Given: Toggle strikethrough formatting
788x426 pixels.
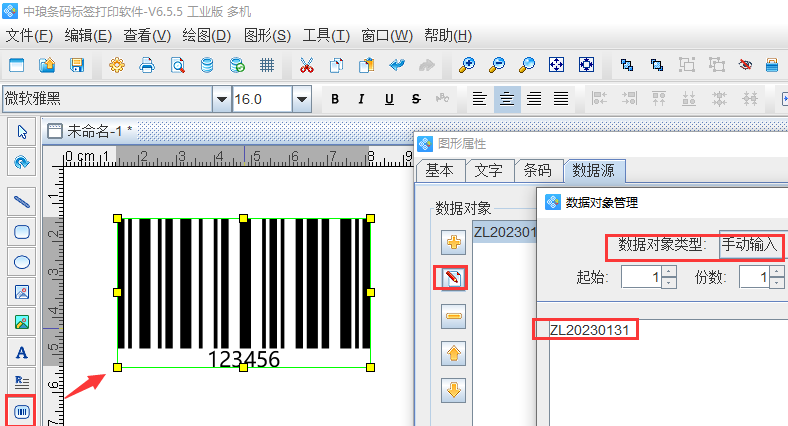Looking at the screenshot, I should pyautogui.click(x=416, y=99).
